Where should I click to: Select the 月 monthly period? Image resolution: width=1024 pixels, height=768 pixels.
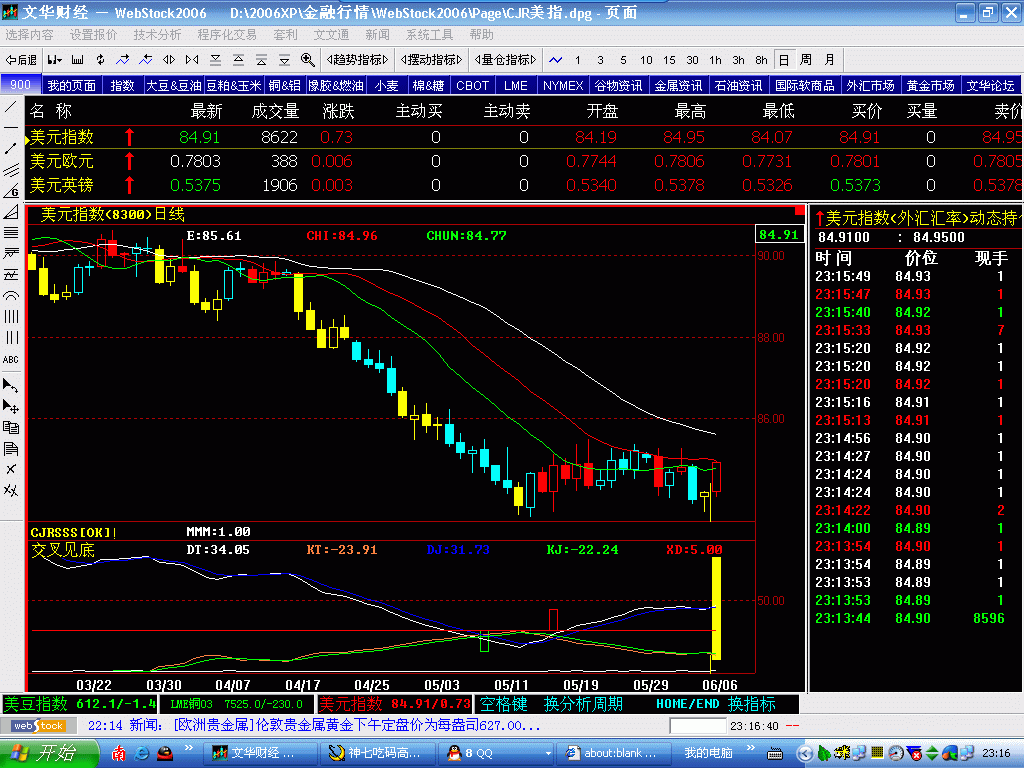pos(829,60)
